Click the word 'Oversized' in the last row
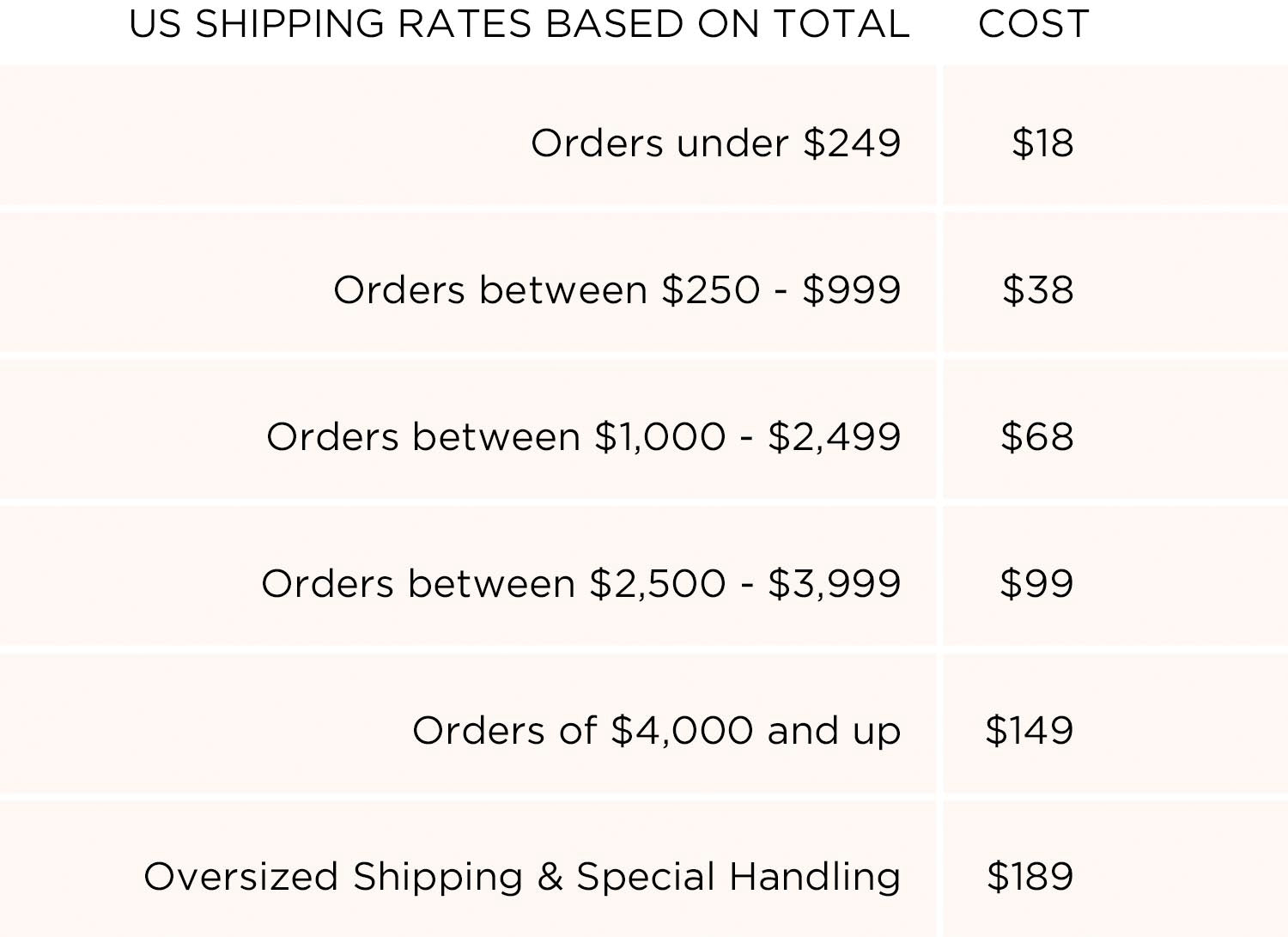Screen dimensions: 1288x937 point(240,877)
